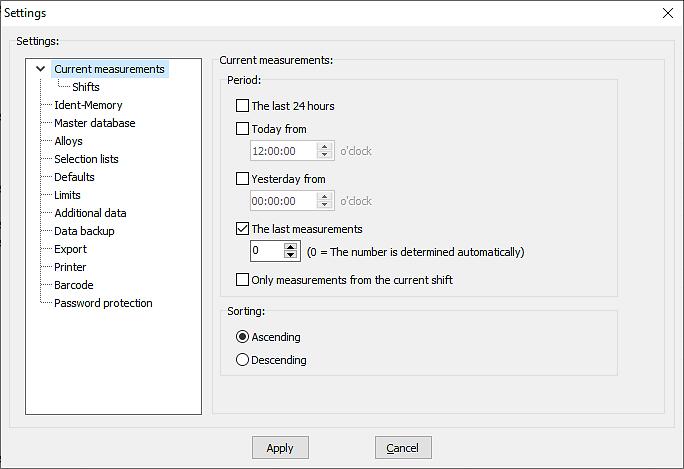
Task: Select Master database in the tree
Action: coord(94,123)
